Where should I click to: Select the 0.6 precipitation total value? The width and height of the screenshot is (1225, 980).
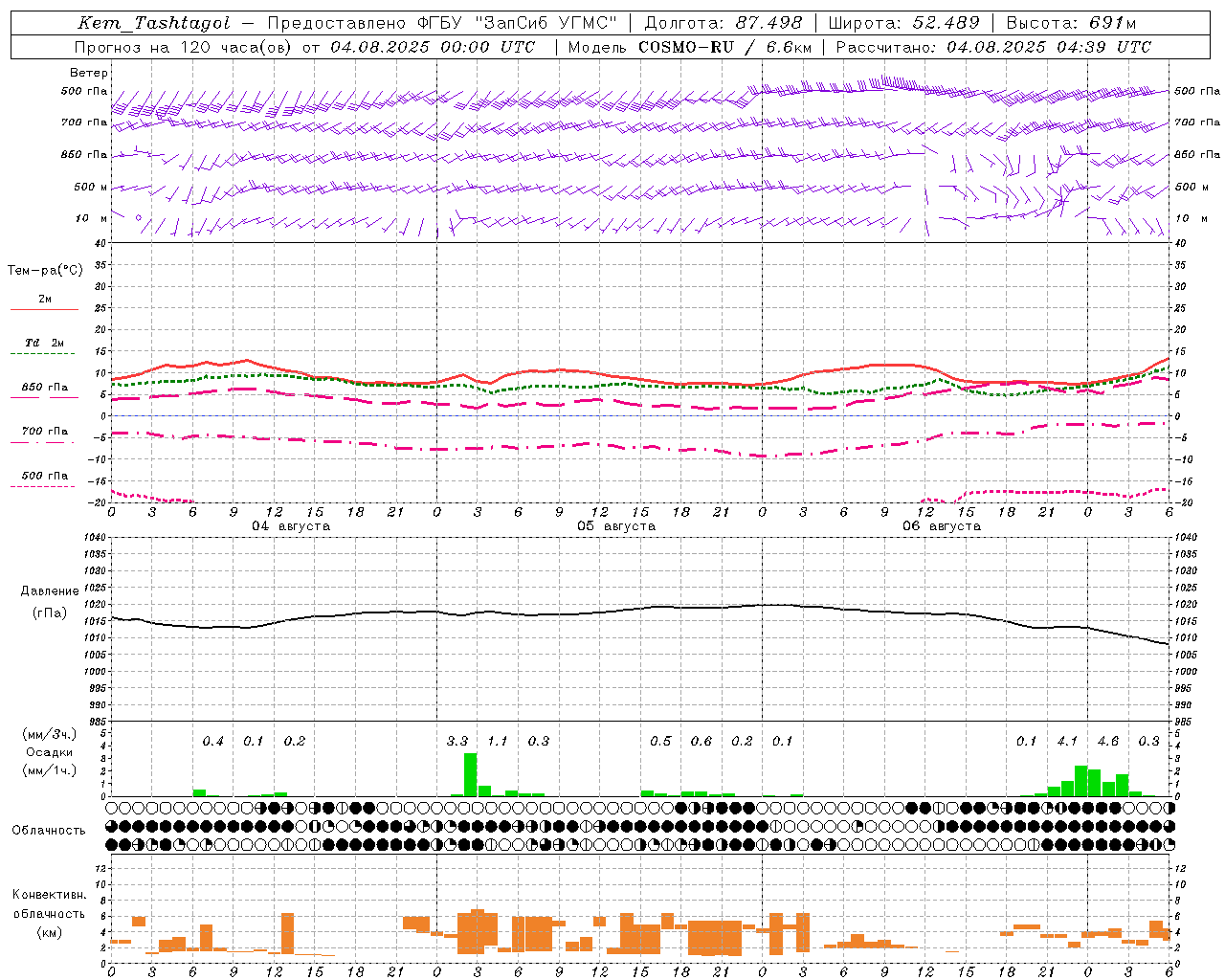[702, 742]
